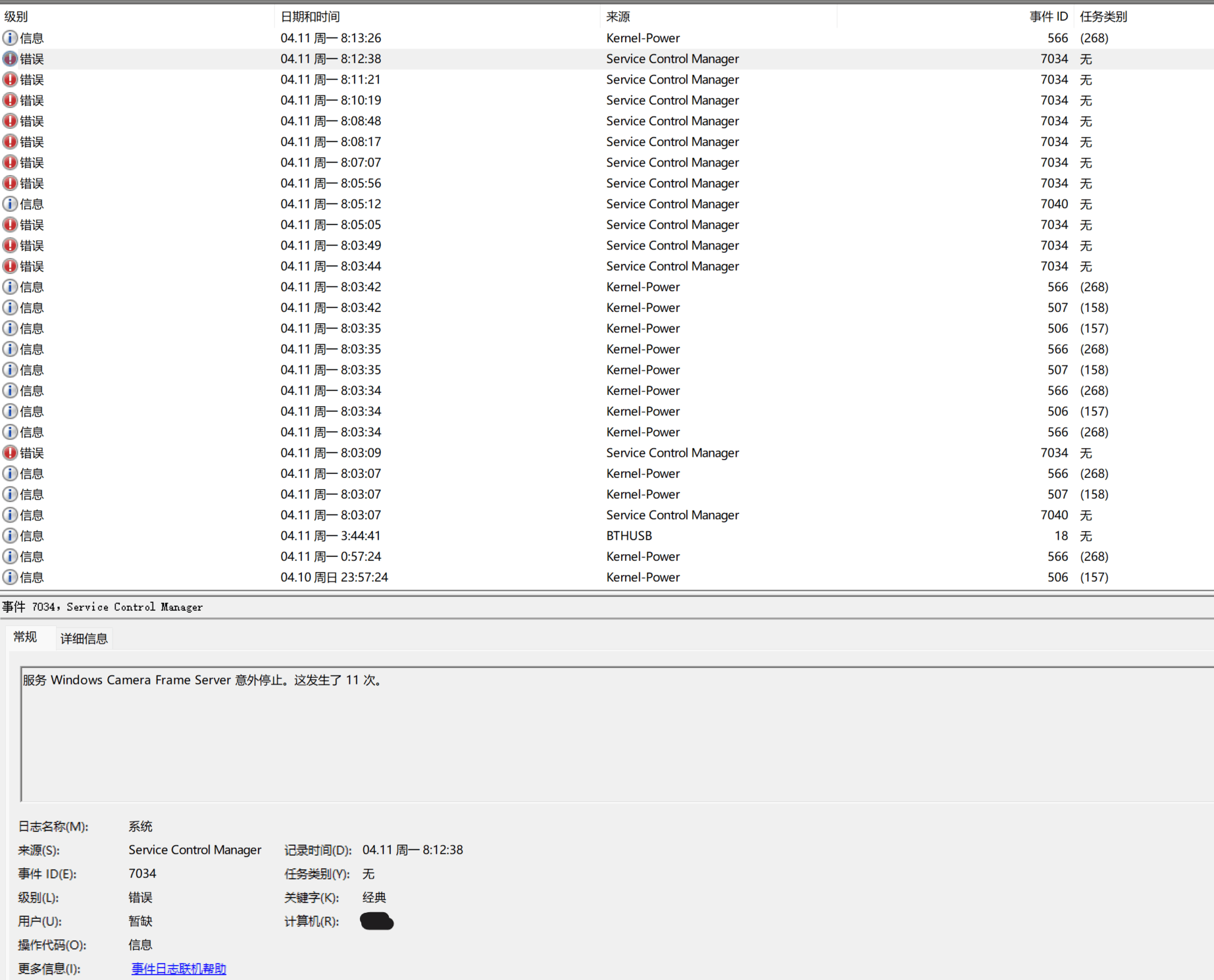Image resolution: width=1214 pixels, height=980 pixels.
Task: Click the error icon on the 8:03:09 Service Control Manager event
Action: (11, 453)
